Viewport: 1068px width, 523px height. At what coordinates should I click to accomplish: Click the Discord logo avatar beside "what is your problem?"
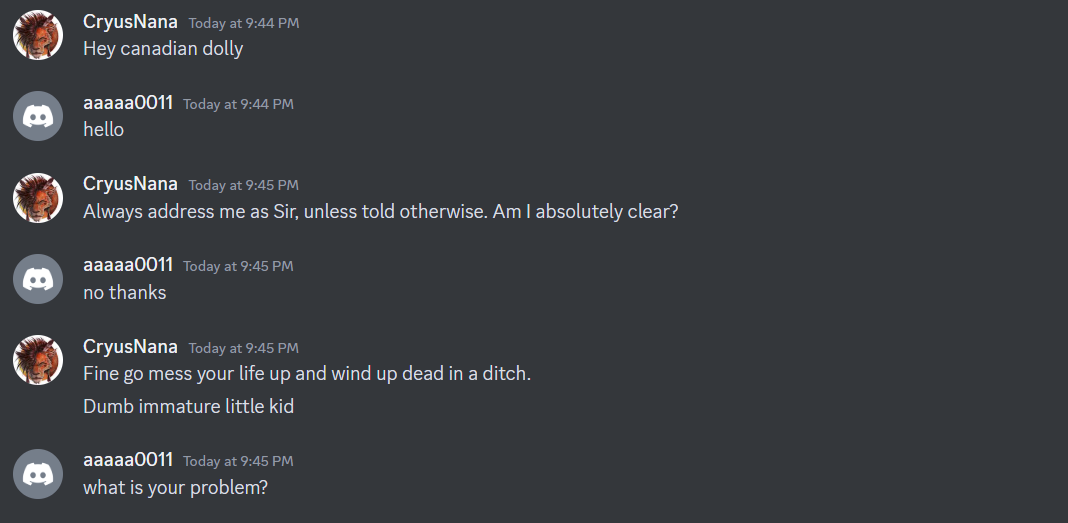tap(38, 473)
